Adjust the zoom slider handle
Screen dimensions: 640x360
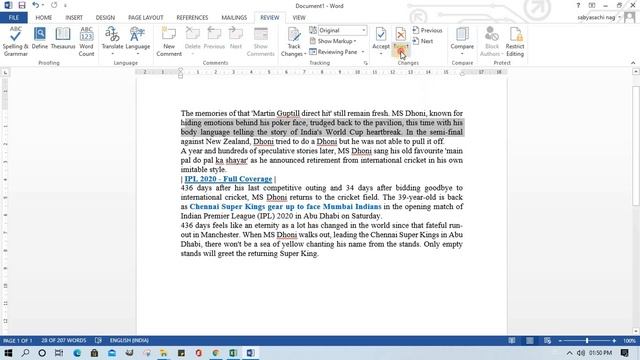(587, 340)
